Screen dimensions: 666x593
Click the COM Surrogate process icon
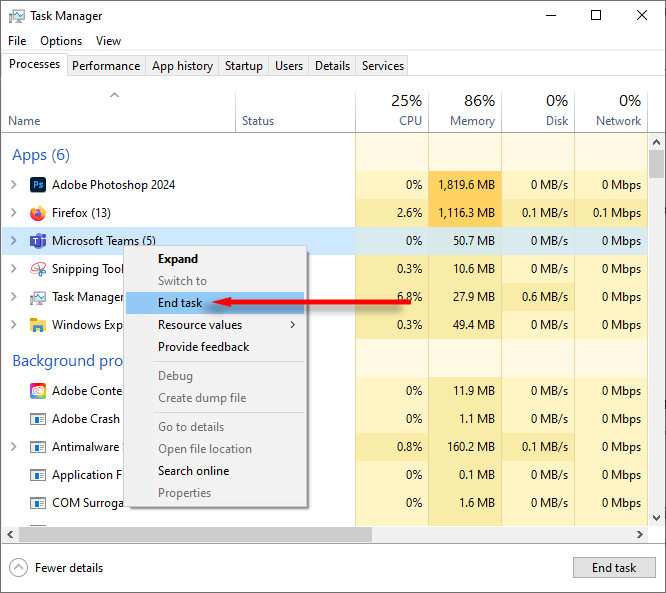(x=38, y=503)
